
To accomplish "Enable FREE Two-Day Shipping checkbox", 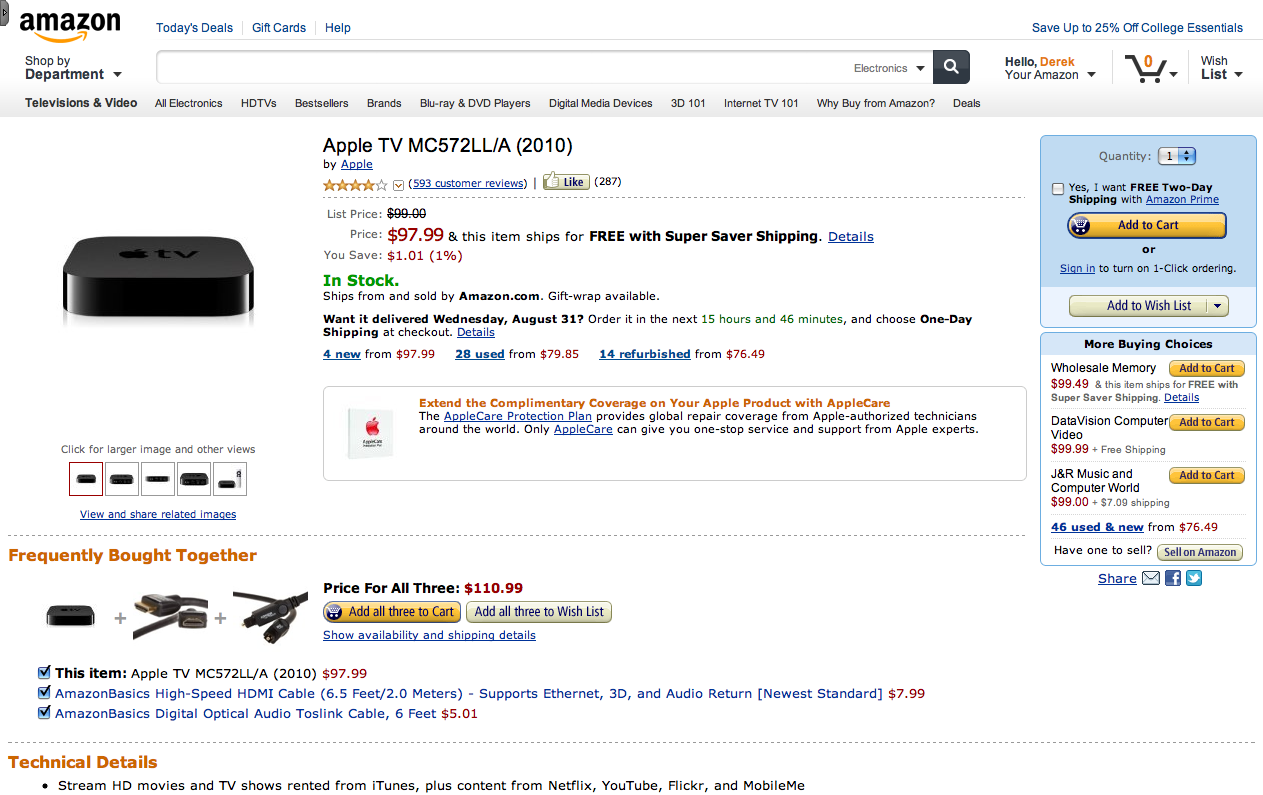I will click(x=1058, y=188).
